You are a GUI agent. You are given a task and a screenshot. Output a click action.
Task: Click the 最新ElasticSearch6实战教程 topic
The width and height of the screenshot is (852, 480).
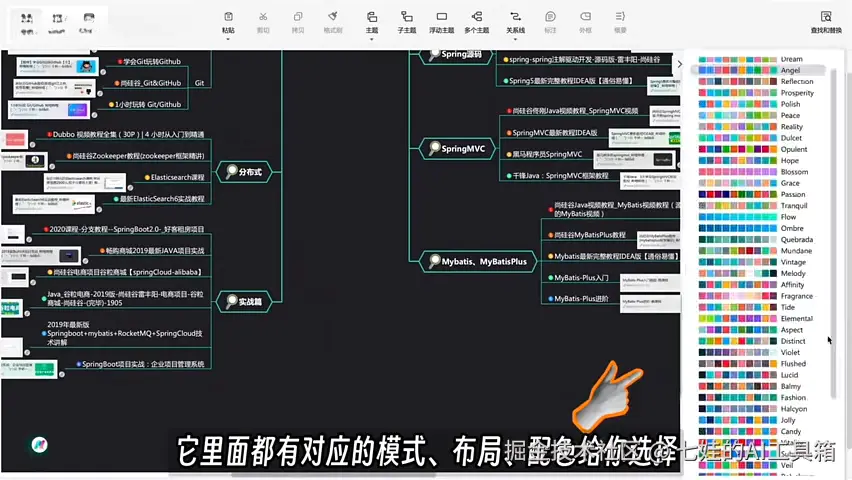pos(161,199)
